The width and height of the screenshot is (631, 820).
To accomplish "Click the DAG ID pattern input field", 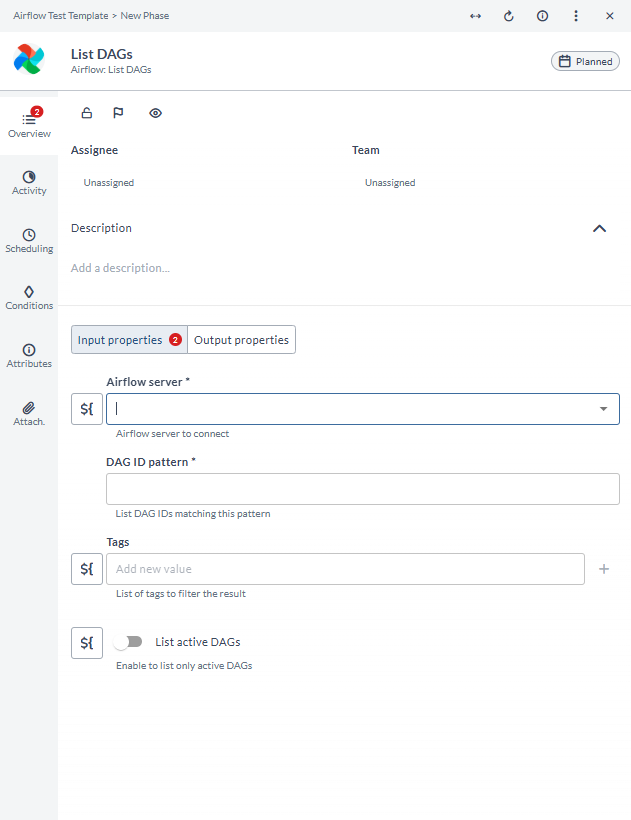I will [363, 489].
